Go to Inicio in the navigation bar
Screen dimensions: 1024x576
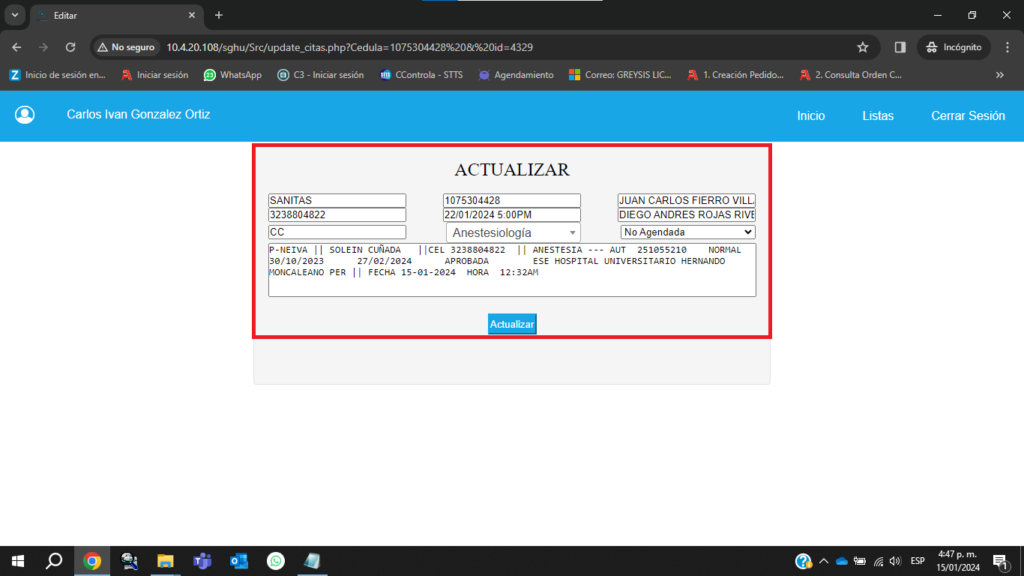(811, 116)
